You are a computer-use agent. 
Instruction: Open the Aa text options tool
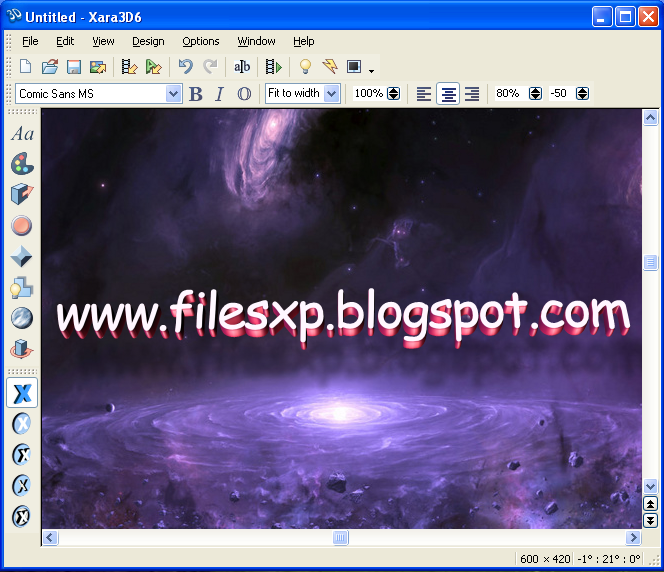(22, 134)
